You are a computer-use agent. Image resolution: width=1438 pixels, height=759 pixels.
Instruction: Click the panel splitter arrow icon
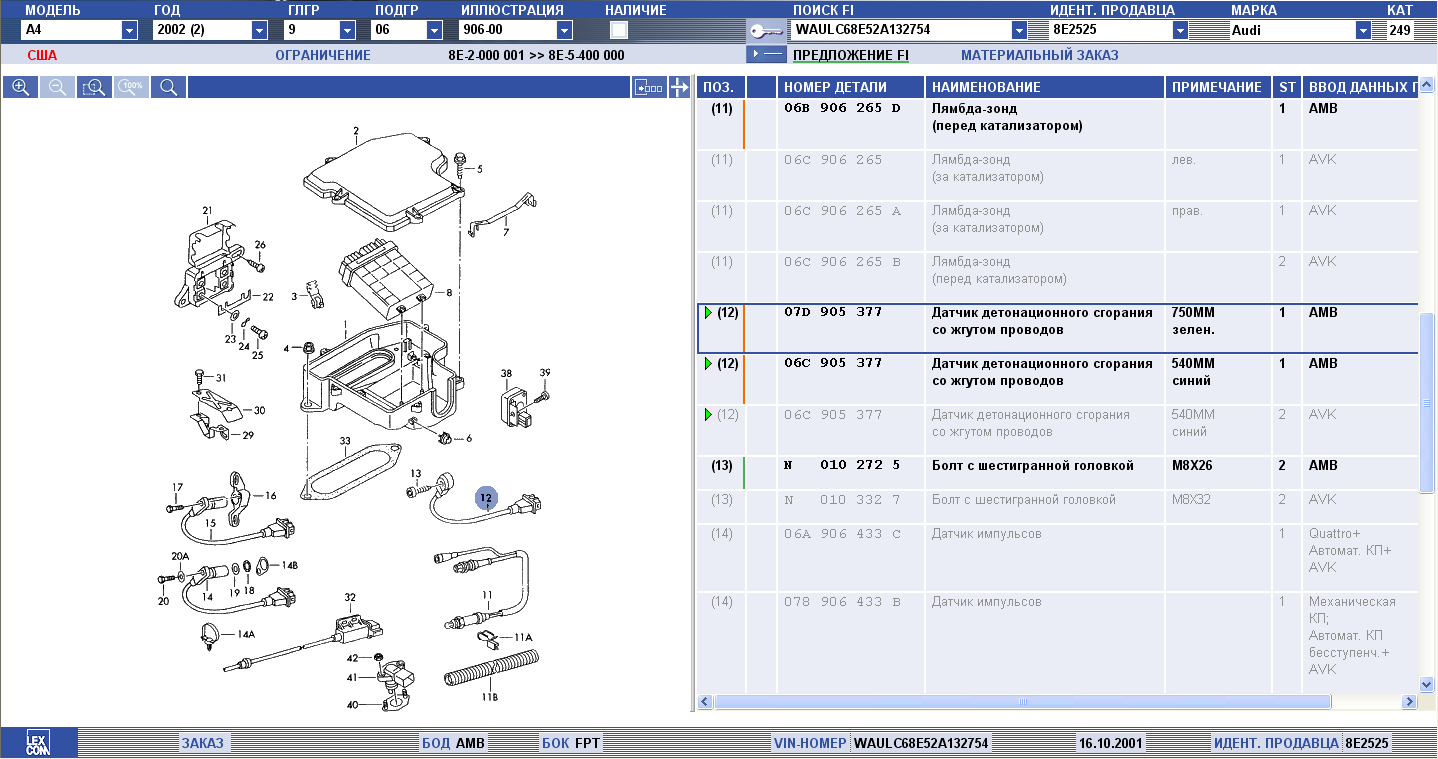coord(680,88)
